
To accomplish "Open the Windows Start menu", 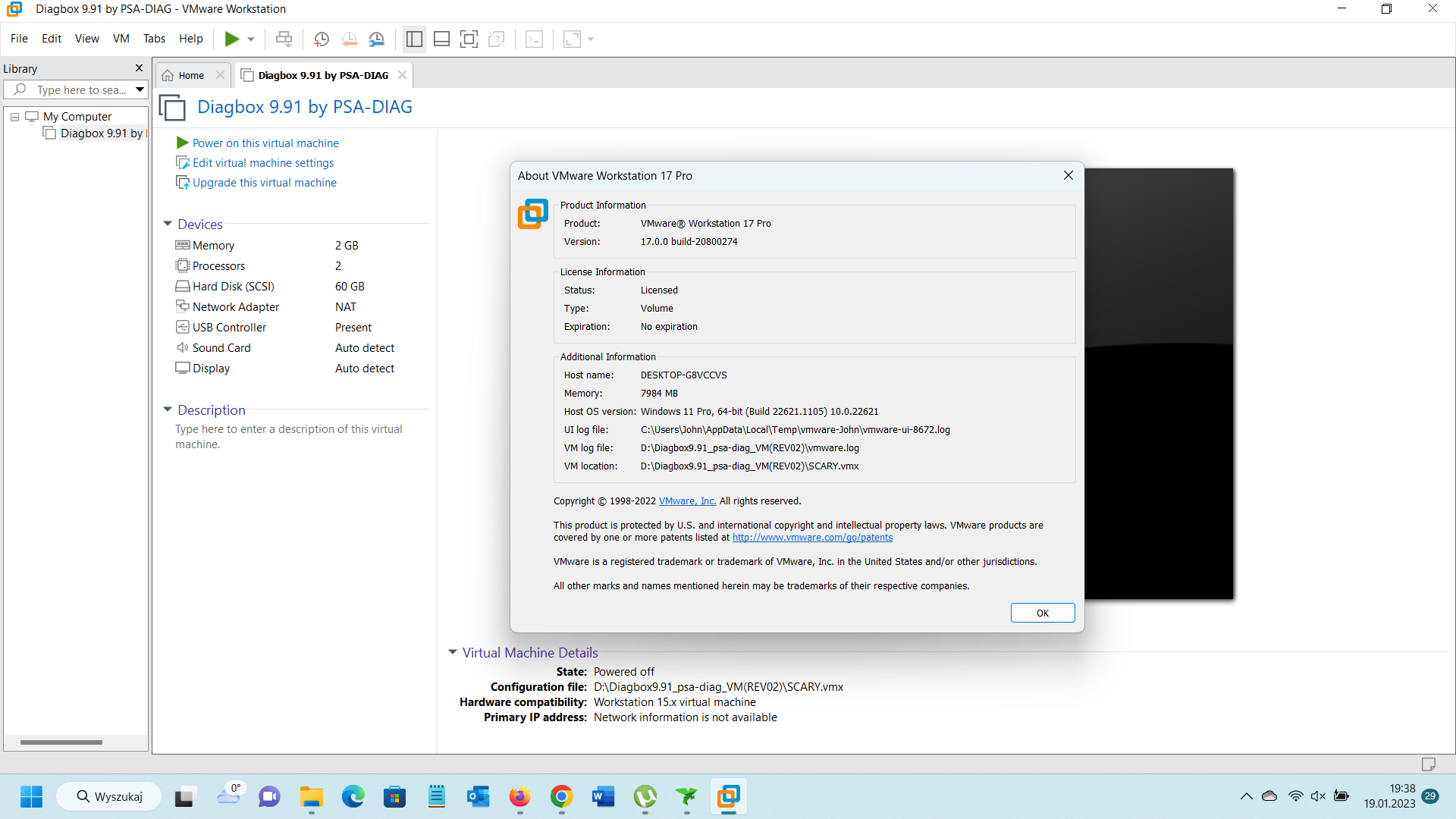I will click(x=31, y=797).
